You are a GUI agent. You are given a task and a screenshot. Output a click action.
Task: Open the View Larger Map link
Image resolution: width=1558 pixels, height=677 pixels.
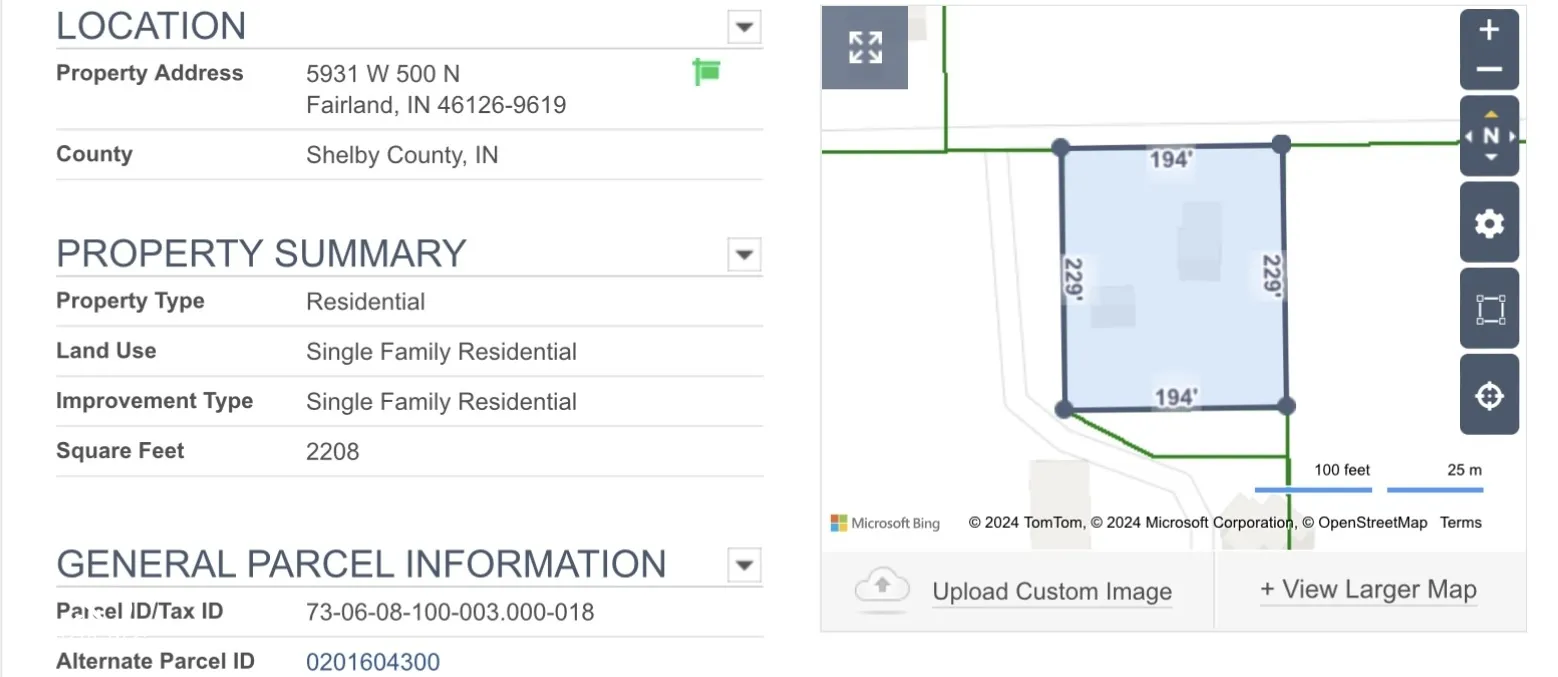(x=1368, y=590)
